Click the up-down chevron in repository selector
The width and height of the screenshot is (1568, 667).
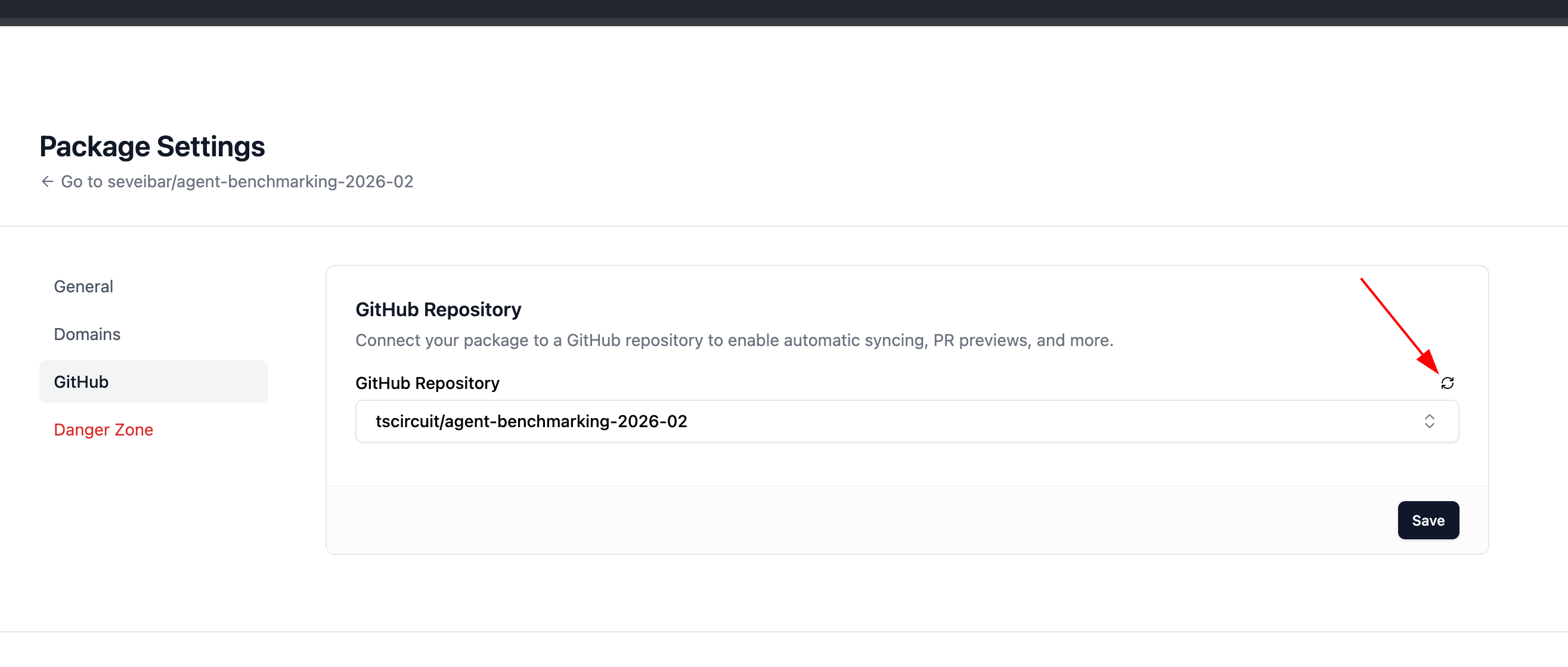(1429, 421)
